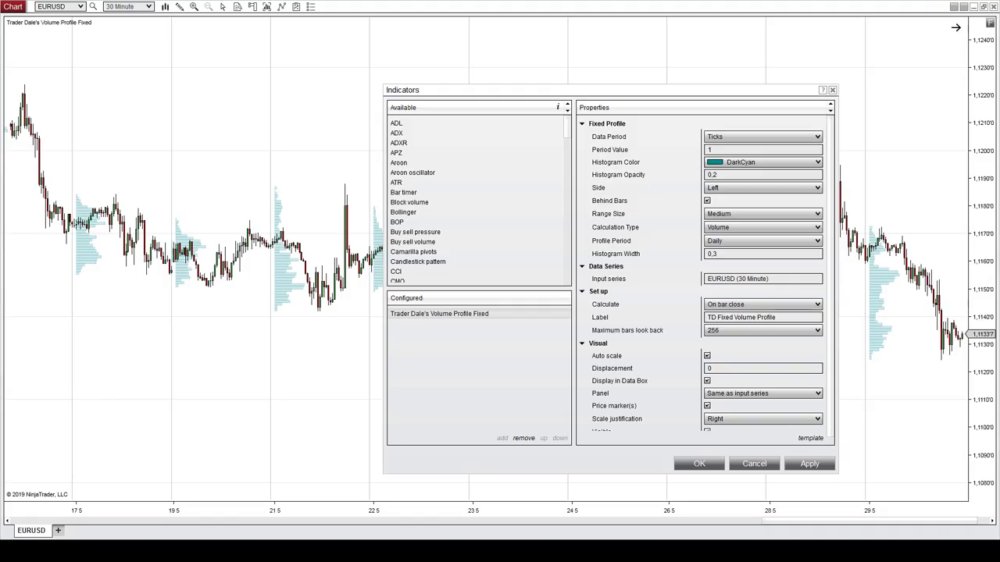Open the Calculate dropdown

click(x=763, y=304)
